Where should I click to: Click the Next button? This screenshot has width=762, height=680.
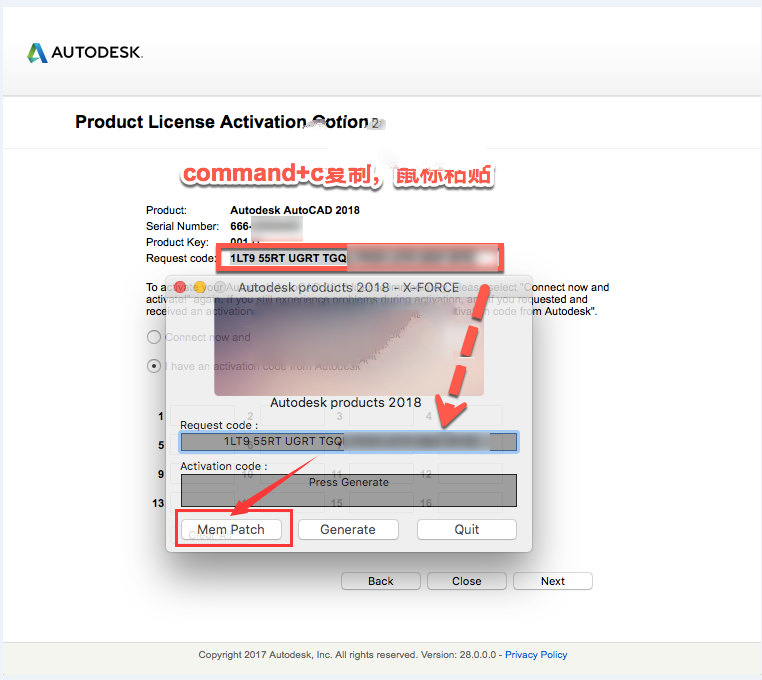coord(553,581)
